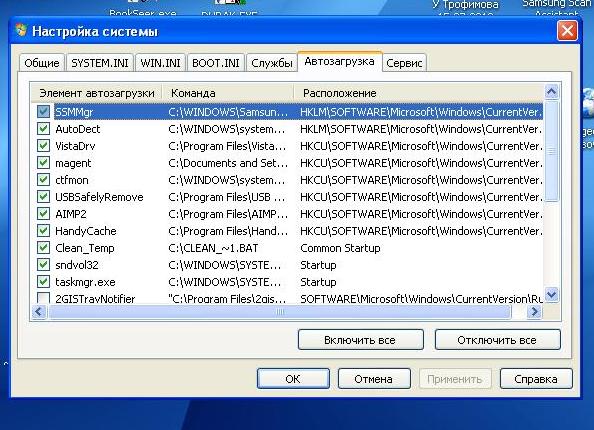594x430 pixels.
Task: Click the C:\Program Files\Hand... command cell
Action: [227, 231]
